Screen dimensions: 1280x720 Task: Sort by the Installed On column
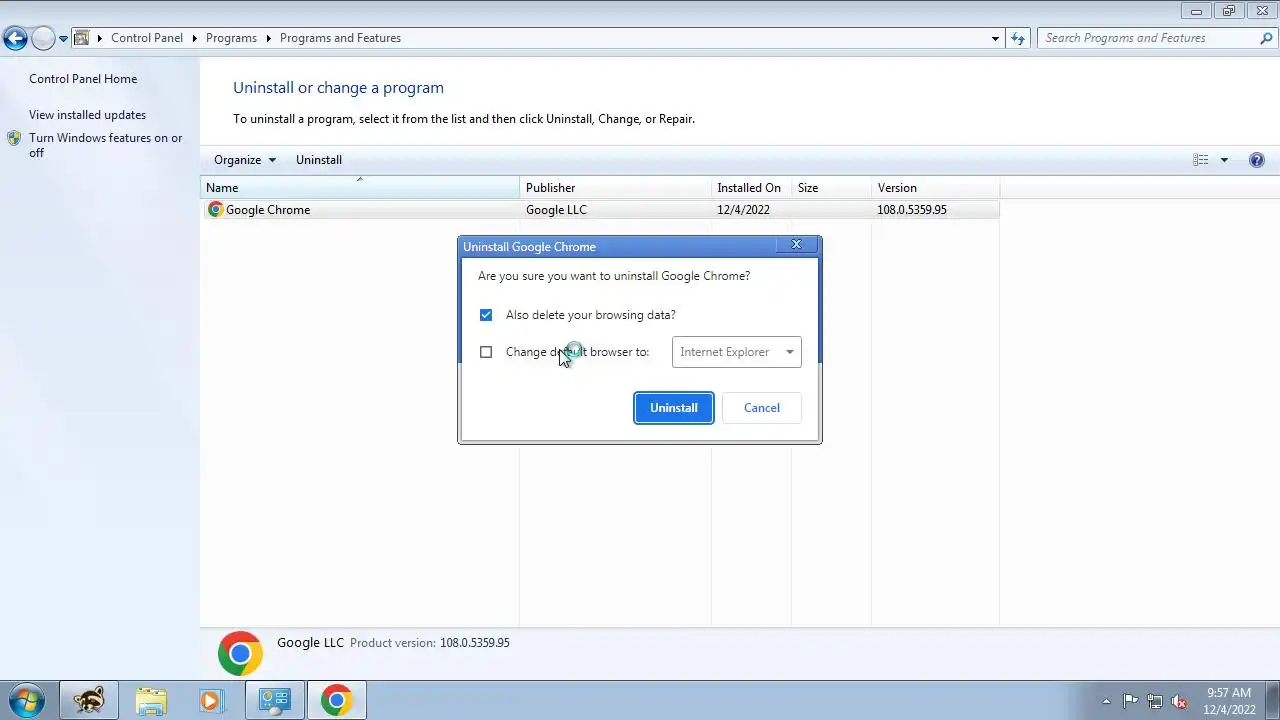click(x=751, y=188)
